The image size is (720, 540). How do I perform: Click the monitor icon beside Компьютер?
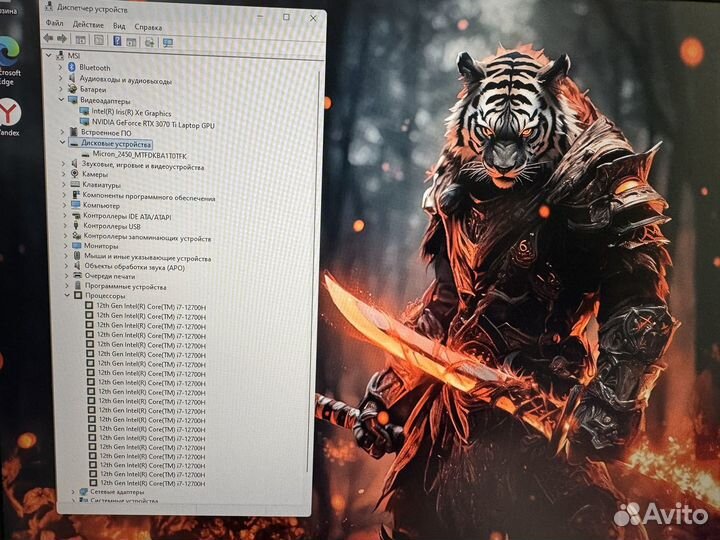pos(76,205)
